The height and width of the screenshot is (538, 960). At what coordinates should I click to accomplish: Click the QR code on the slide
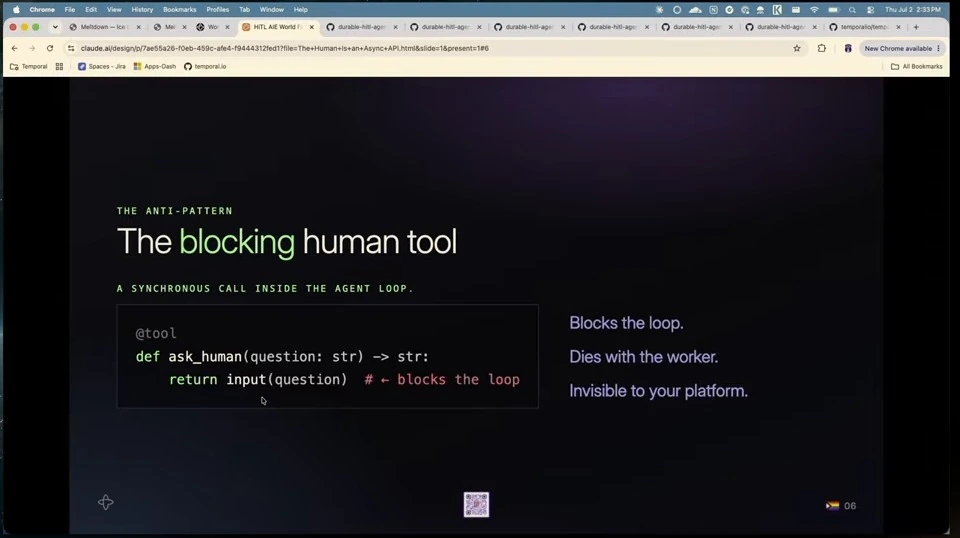coord(476,505)
